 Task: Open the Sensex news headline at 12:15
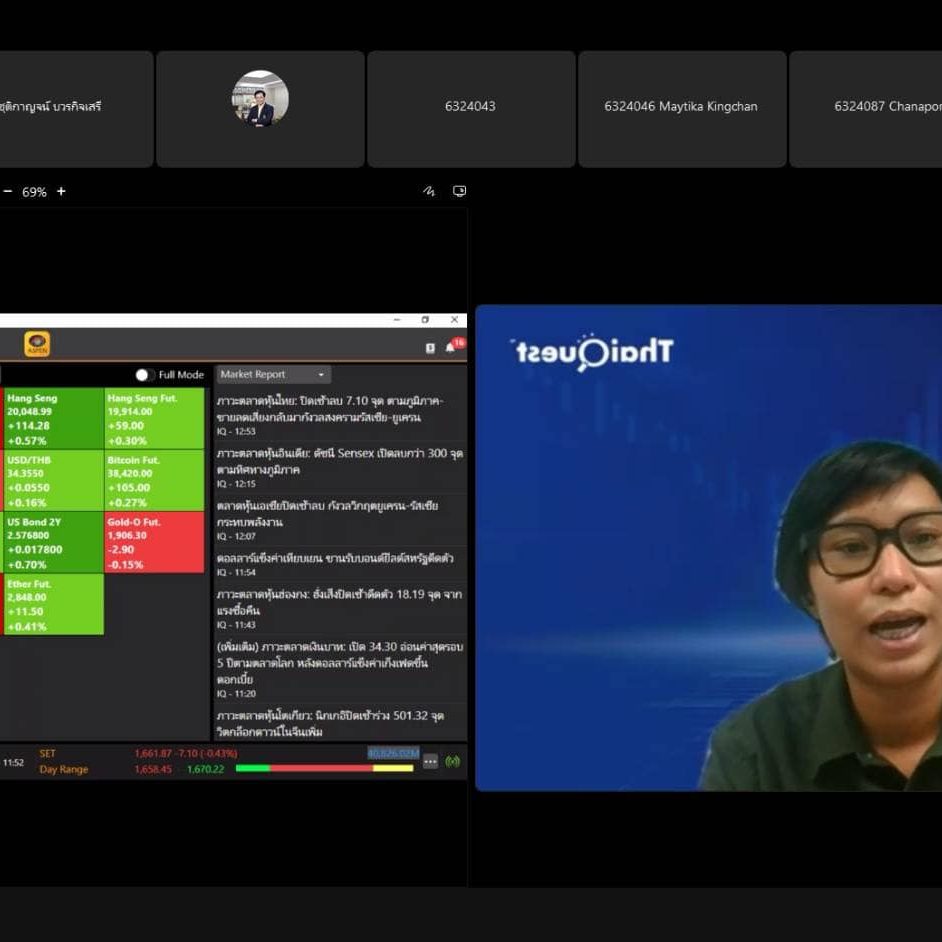tap(339, 461)
